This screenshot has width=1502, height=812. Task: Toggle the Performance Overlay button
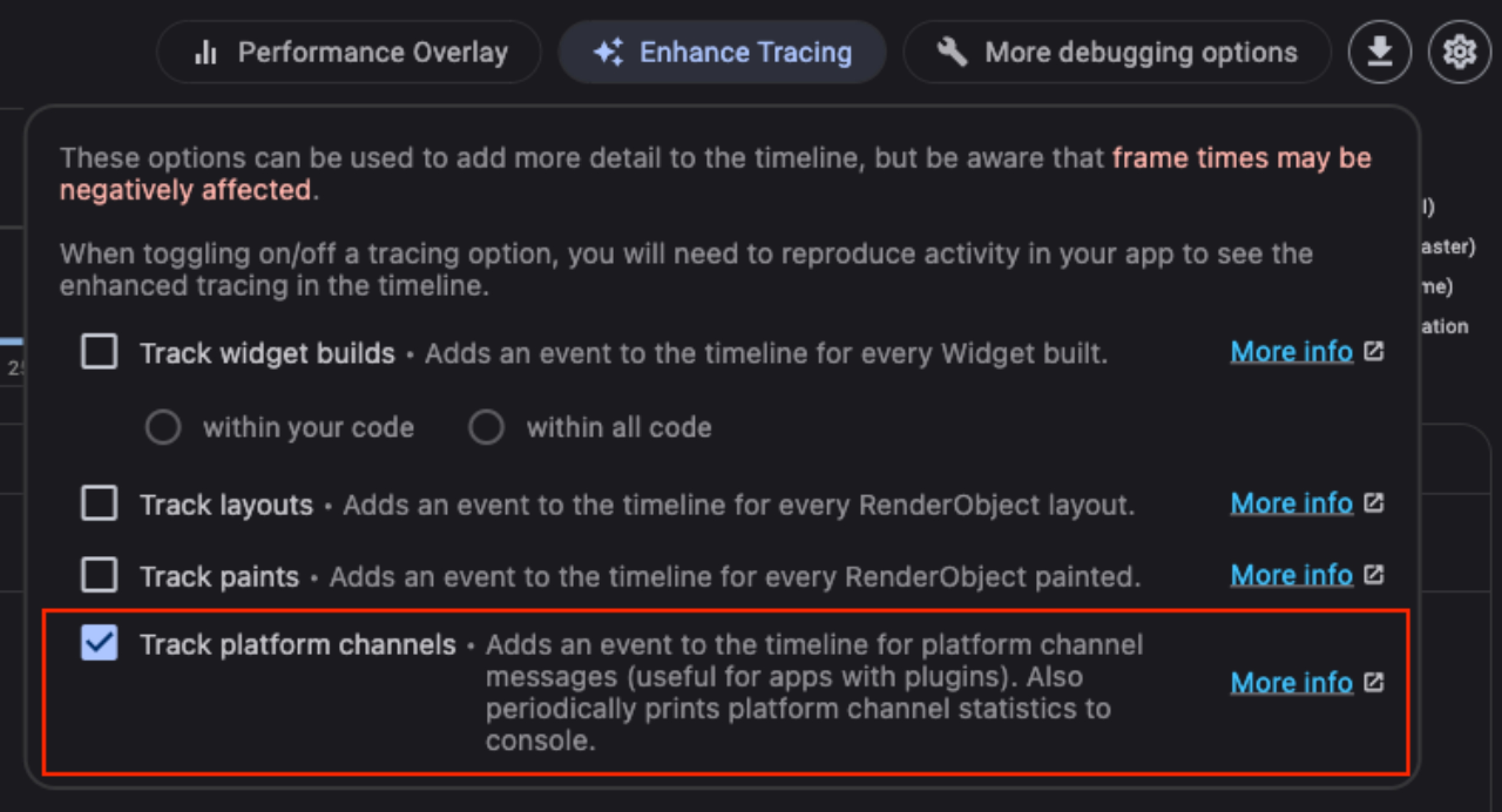tap(349, 52)
